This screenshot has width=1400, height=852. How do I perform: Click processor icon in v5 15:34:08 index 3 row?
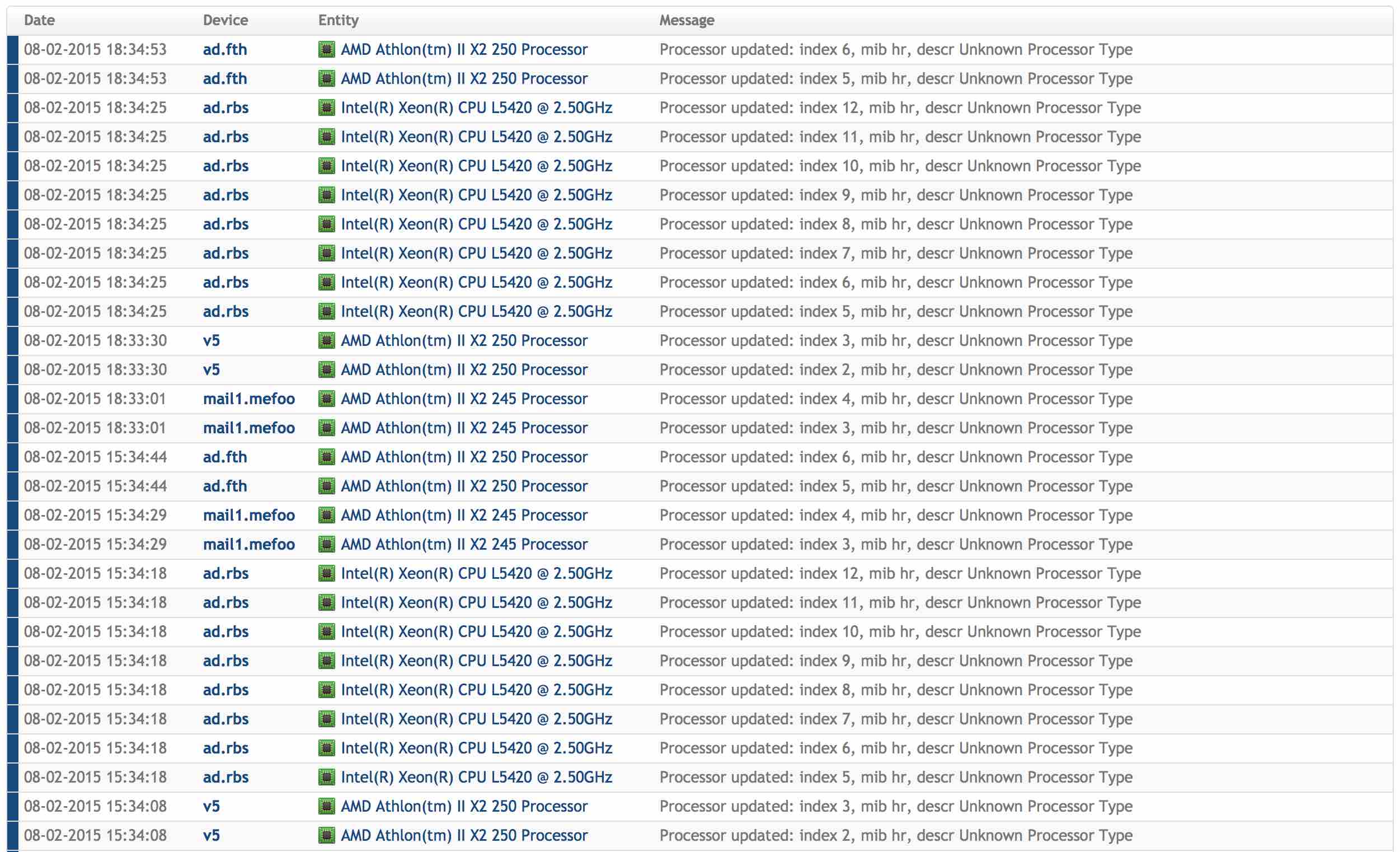[327, 806]
